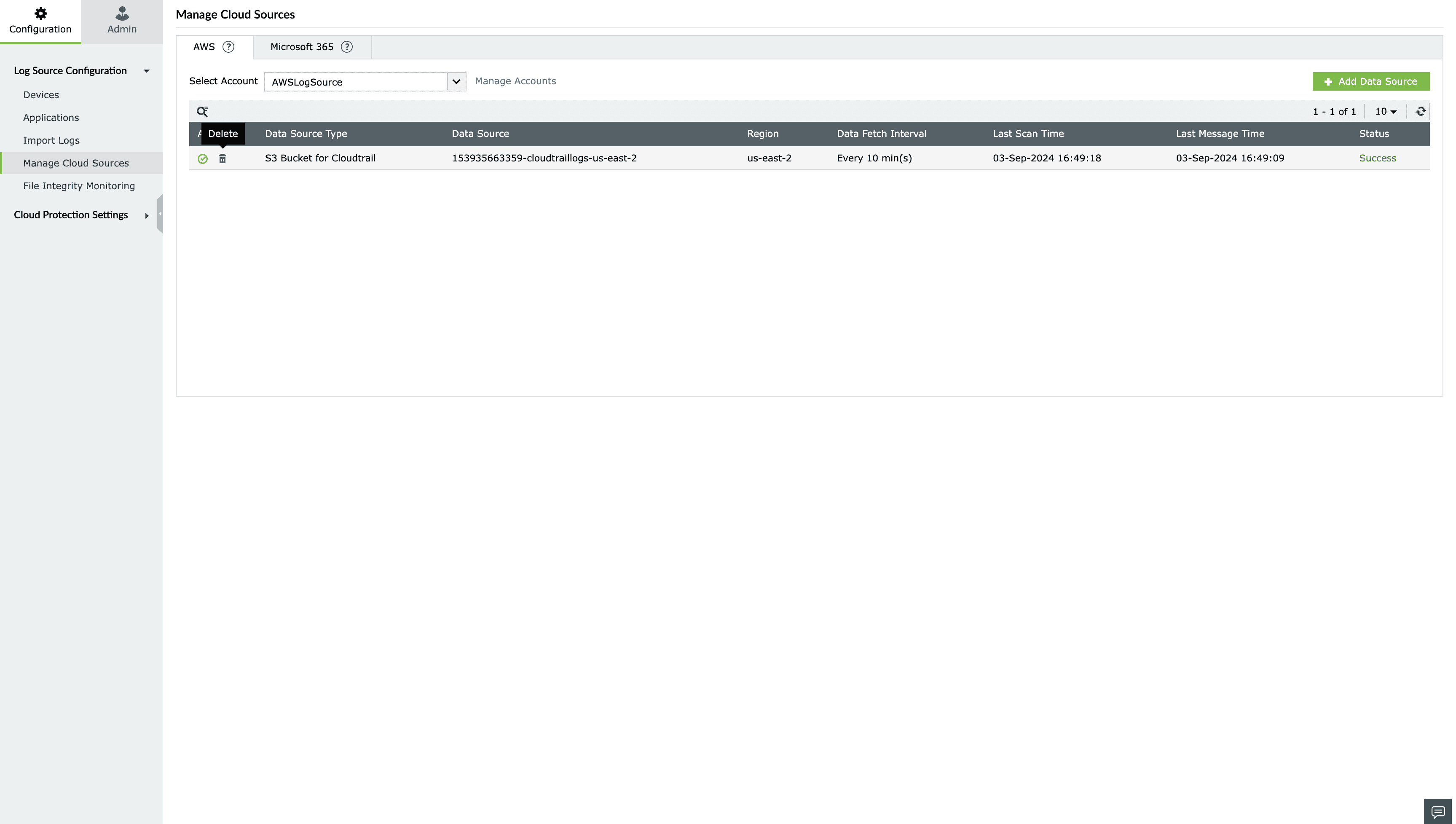Collapse the sidebar using handle arrow
The width and height of the screenshot is (1456, 824).
pyautogui.click(x=160, y=213)
